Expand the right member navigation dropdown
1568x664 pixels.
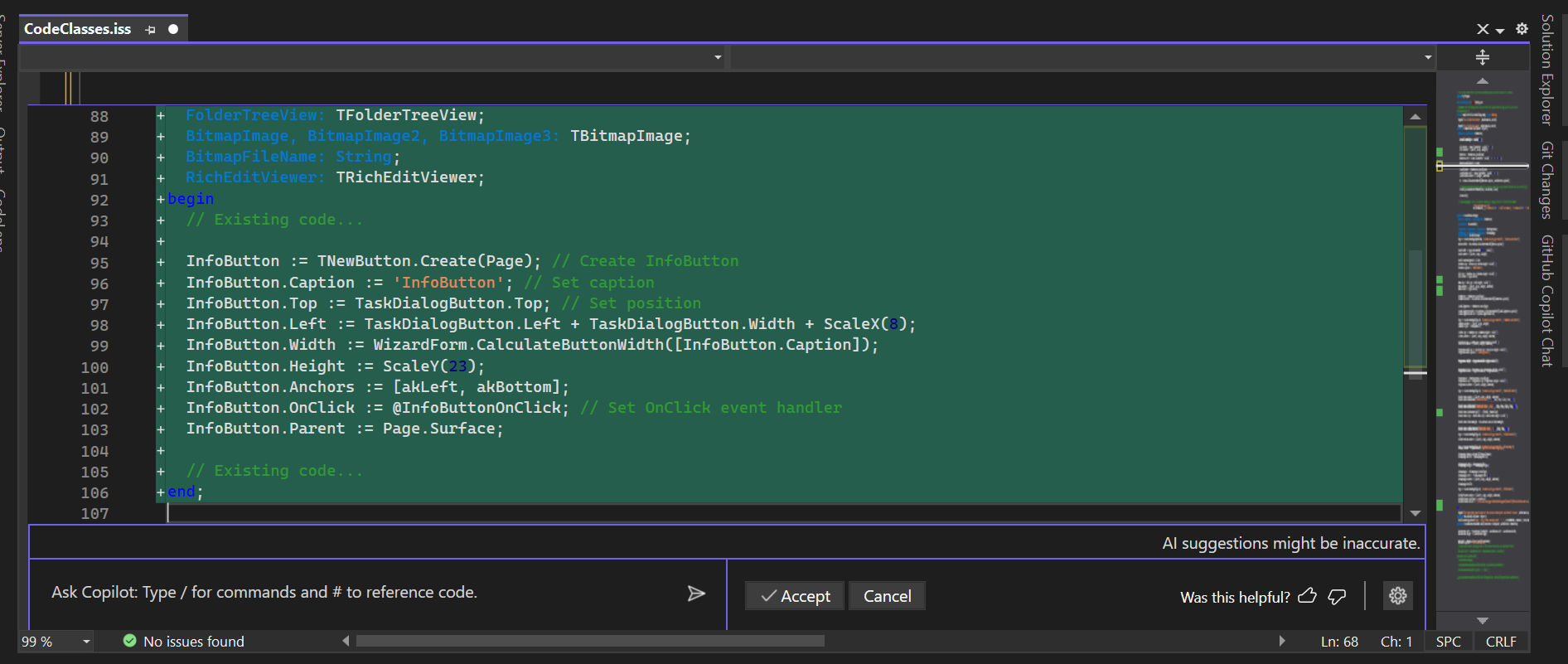point(1428,57)
